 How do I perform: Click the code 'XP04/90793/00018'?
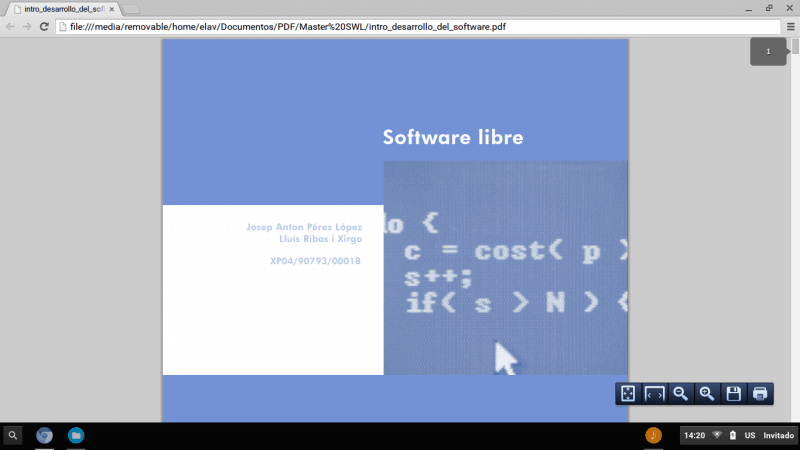tap(315, 261)
